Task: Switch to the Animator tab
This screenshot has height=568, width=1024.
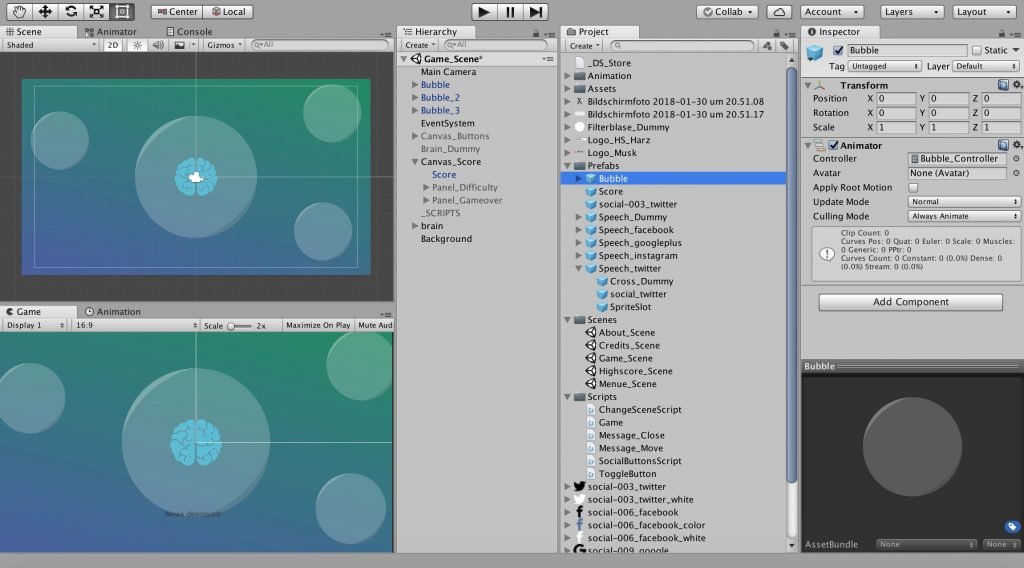Action: click(111, 31)
